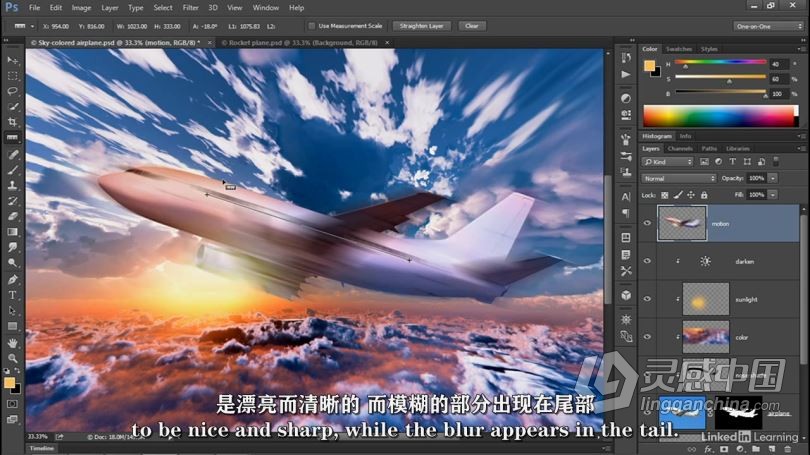This screenshot has width=810, height=455.
Task: Switch to the Swatches tab
Action: point(678,49)
